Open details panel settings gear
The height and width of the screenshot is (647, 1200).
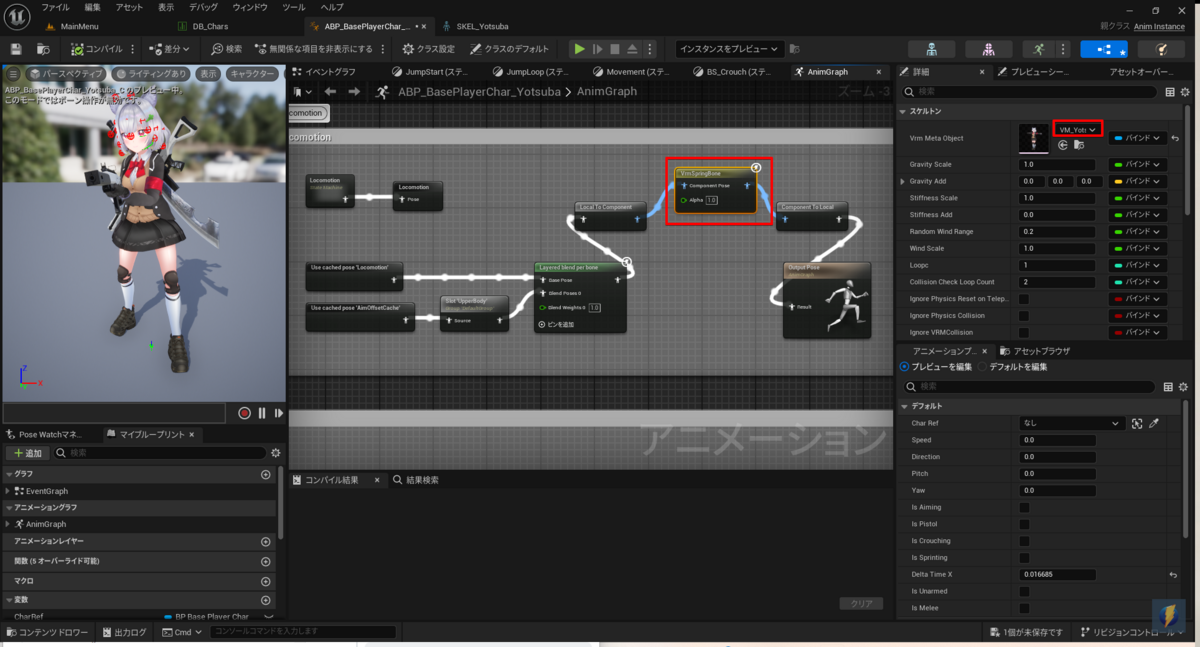[x=1184, y=92]
